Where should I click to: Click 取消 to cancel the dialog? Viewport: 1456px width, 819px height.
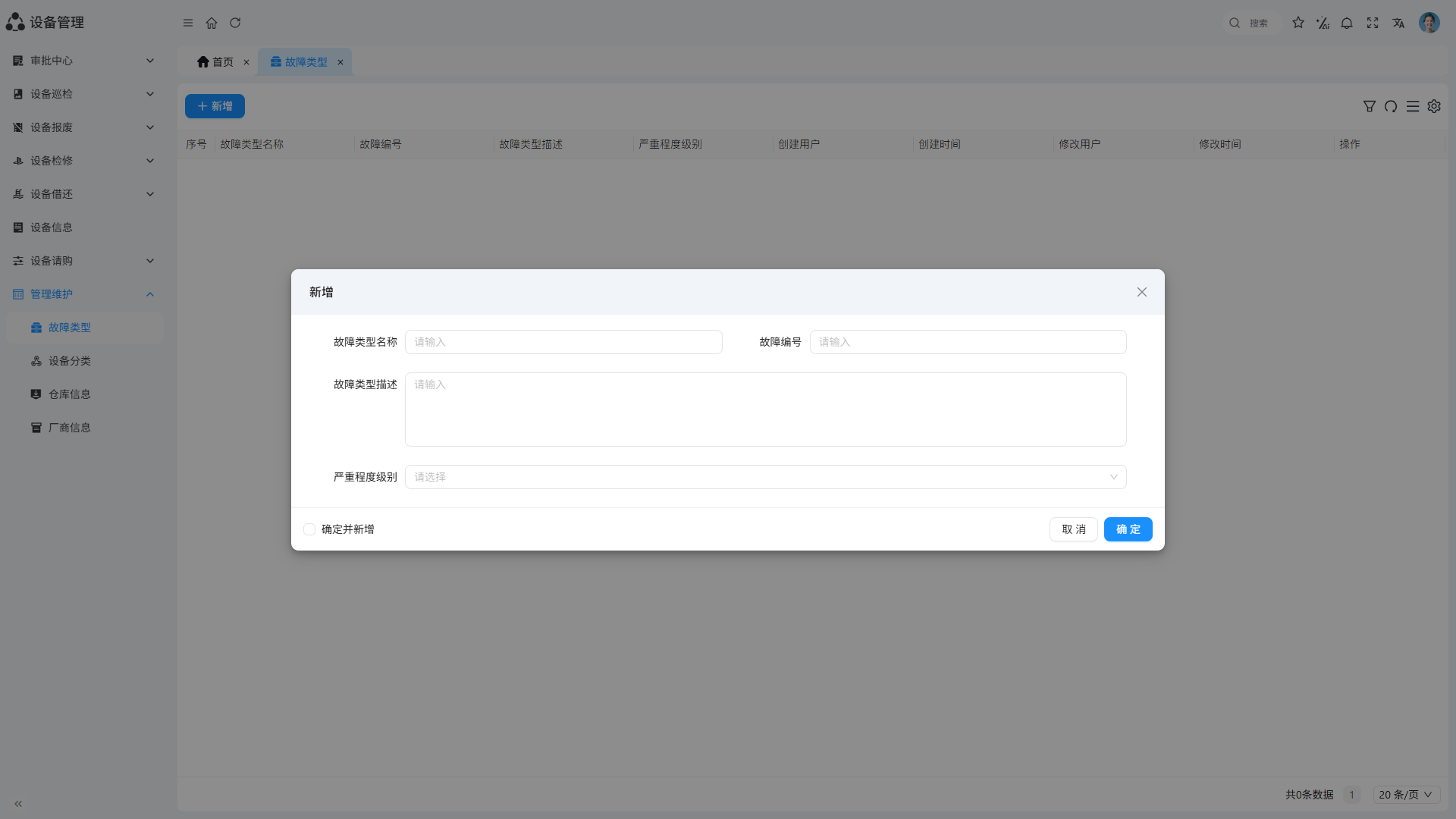[x=1074, y=529]
